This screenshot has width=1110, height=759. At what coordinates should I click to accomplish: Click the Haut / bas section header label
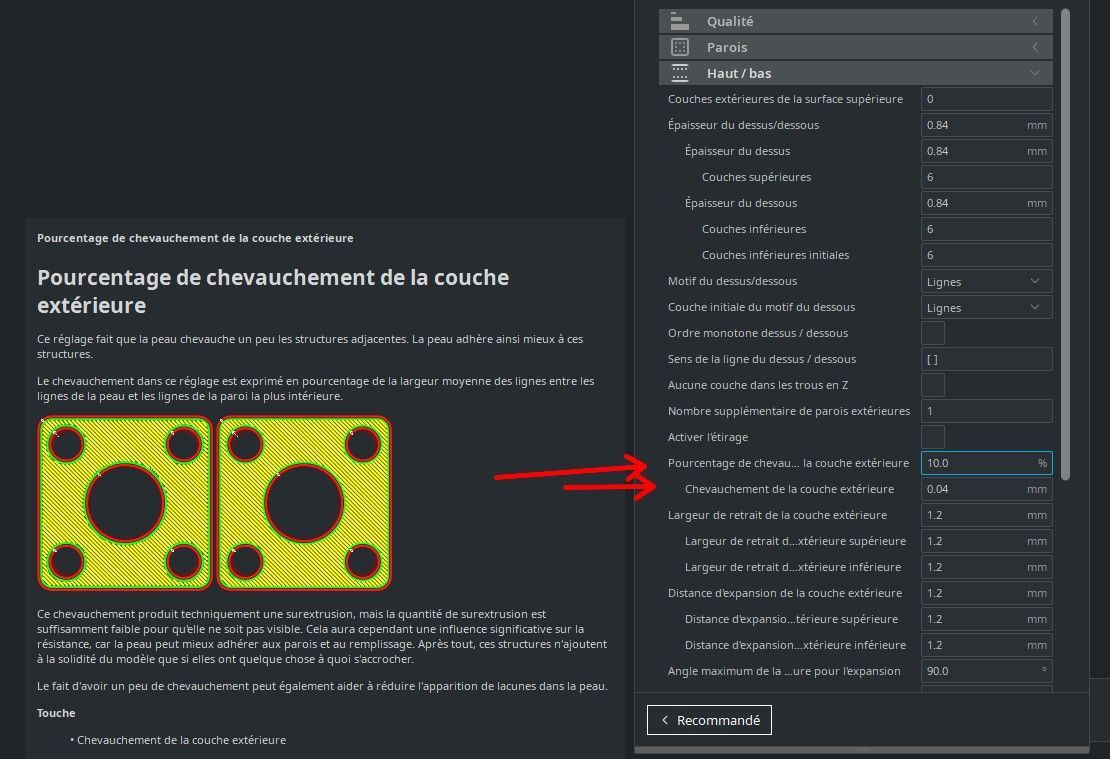[739, 73]
